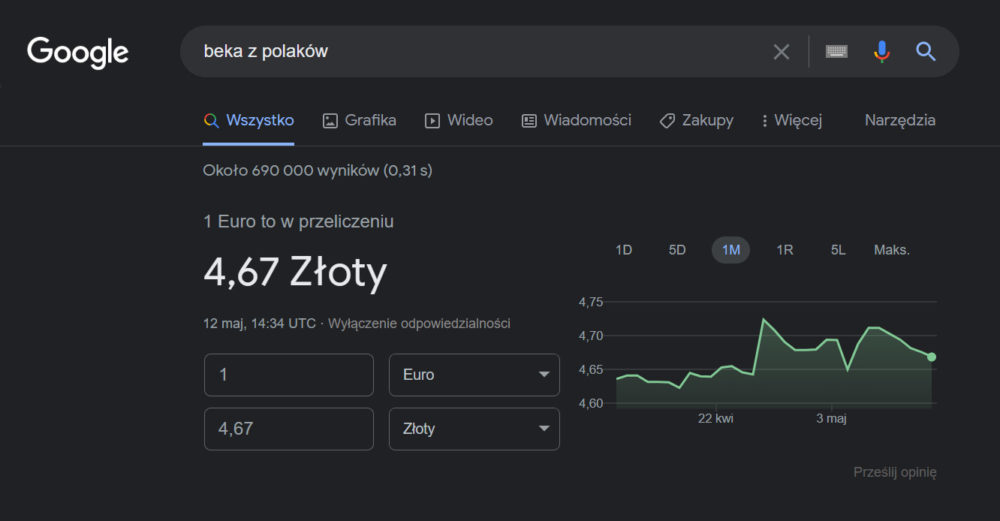Click the 1 Euro to w przeliczeniu text
Viewport: 1000px width, 521px height.
click(x=298, y=222)
